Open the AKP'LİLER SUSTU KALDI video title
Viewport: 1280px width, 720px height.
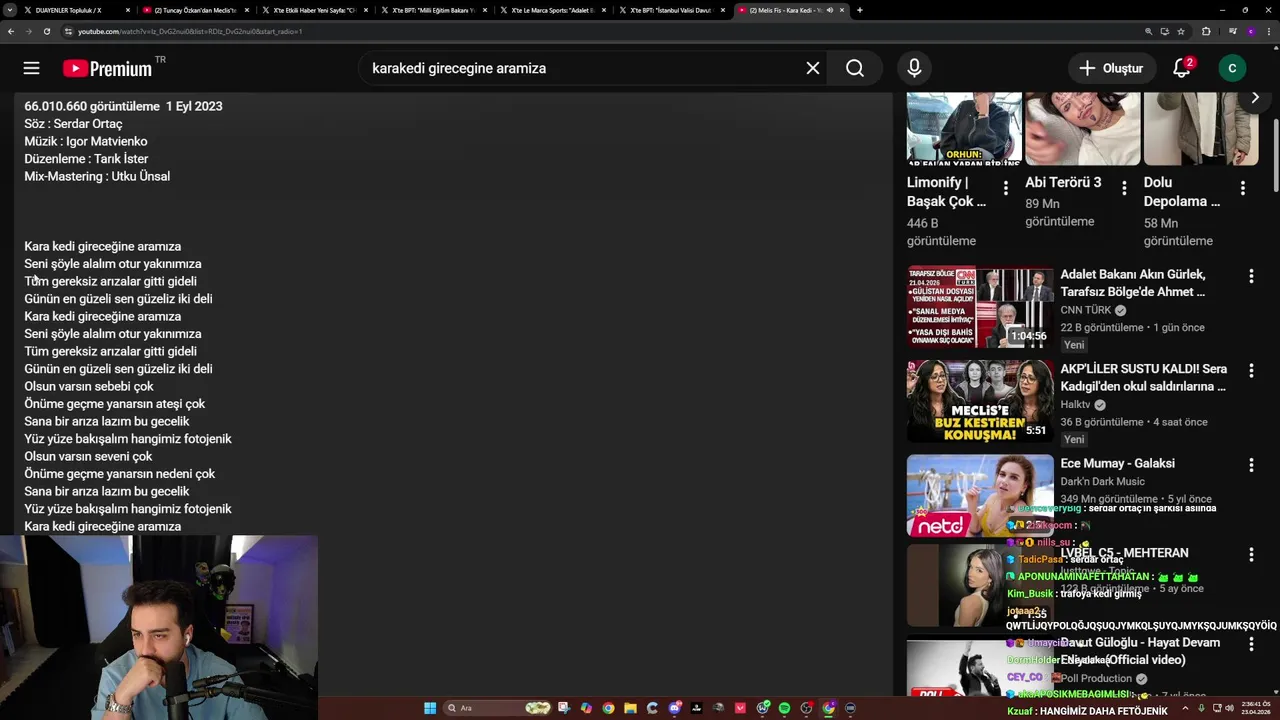pyautogui.click(x=1143, y=377)
